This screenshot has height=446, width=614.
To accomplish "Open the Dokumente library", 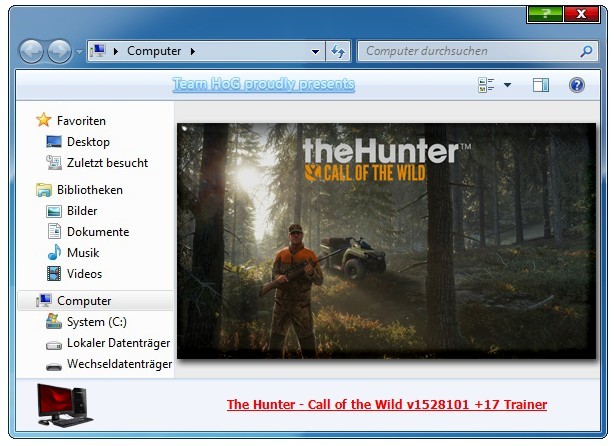I will pyautogui.click(x=98, y=232).
